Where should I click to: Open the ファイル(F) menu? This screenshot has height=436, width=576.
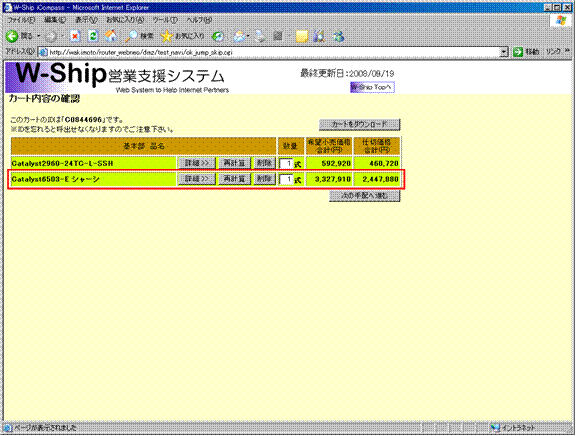pos(22,20)
